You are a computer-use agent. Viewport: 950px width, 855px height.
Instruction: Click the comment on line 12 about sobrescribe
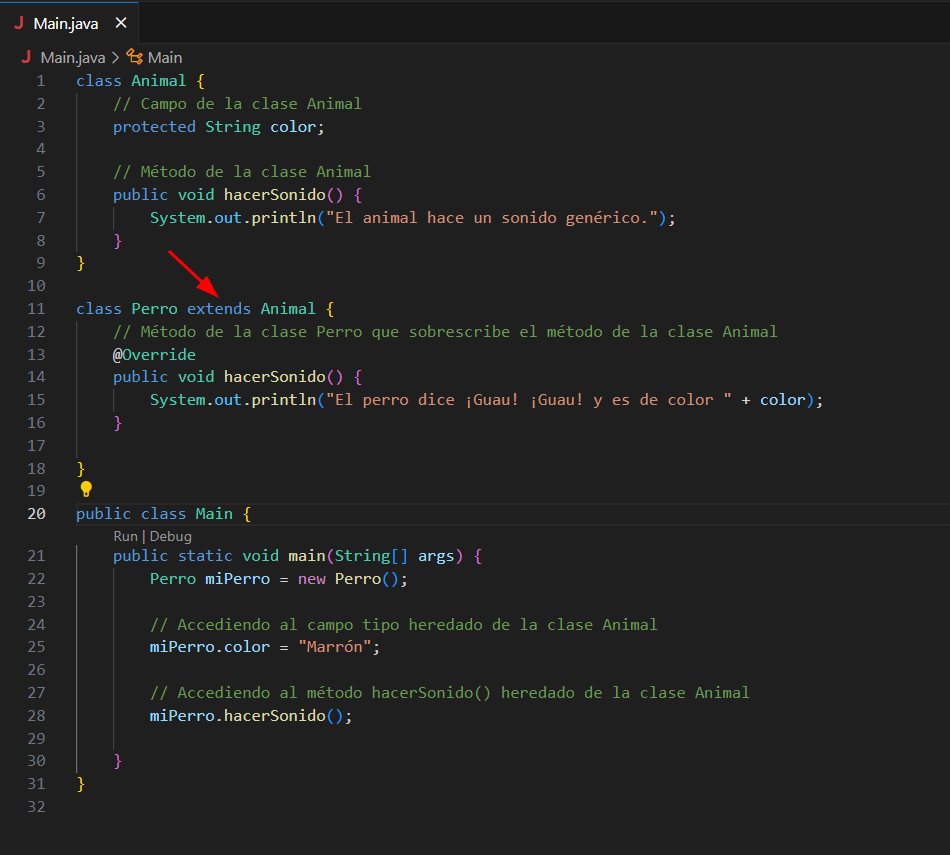(445, 332)
